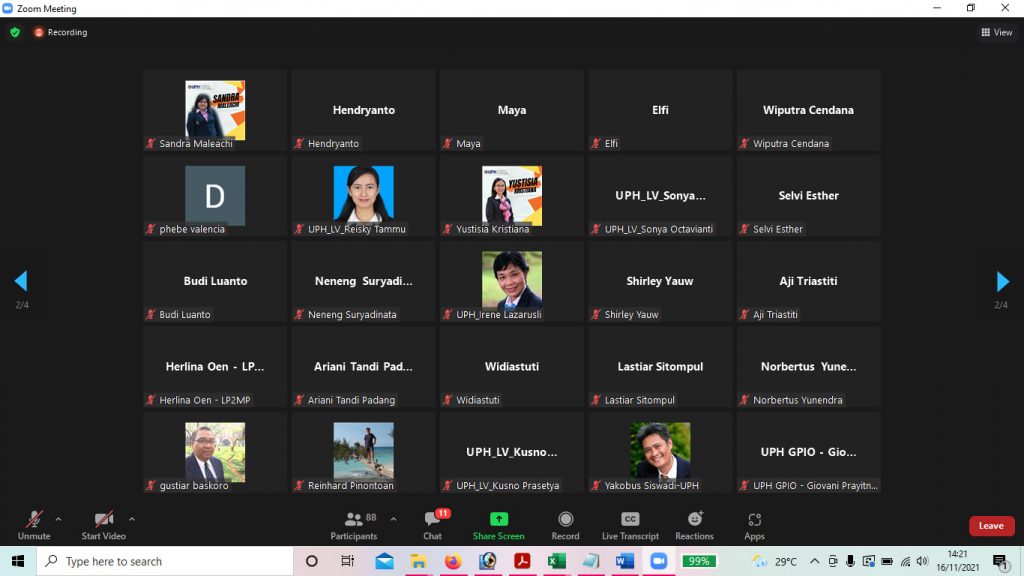Expand the arrow next to Participants

(x=393, y=519)
